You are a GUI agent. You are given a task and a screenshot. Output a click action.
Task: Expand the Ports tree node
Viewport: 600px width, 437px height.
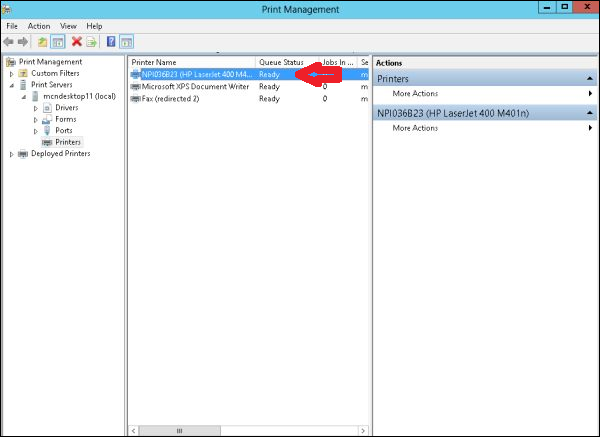tap(36, 131)
